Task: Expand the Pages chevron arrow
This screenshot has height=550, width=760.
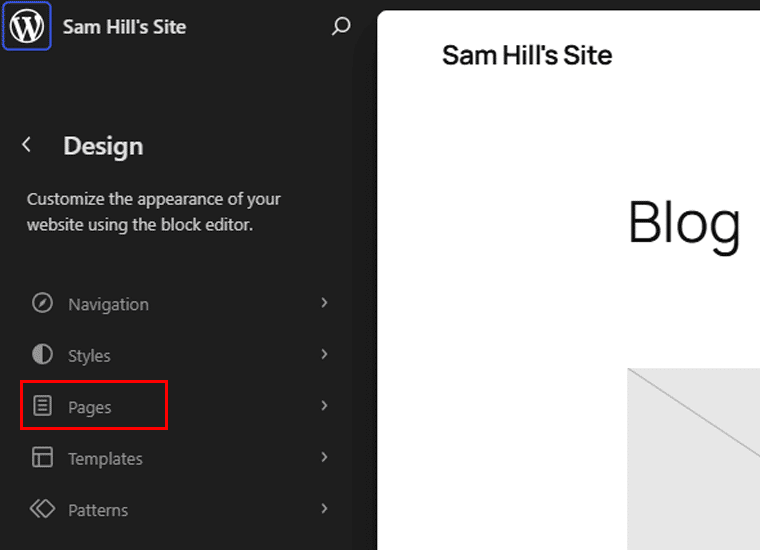Action: pyautogui.click(x=324, y=405)
